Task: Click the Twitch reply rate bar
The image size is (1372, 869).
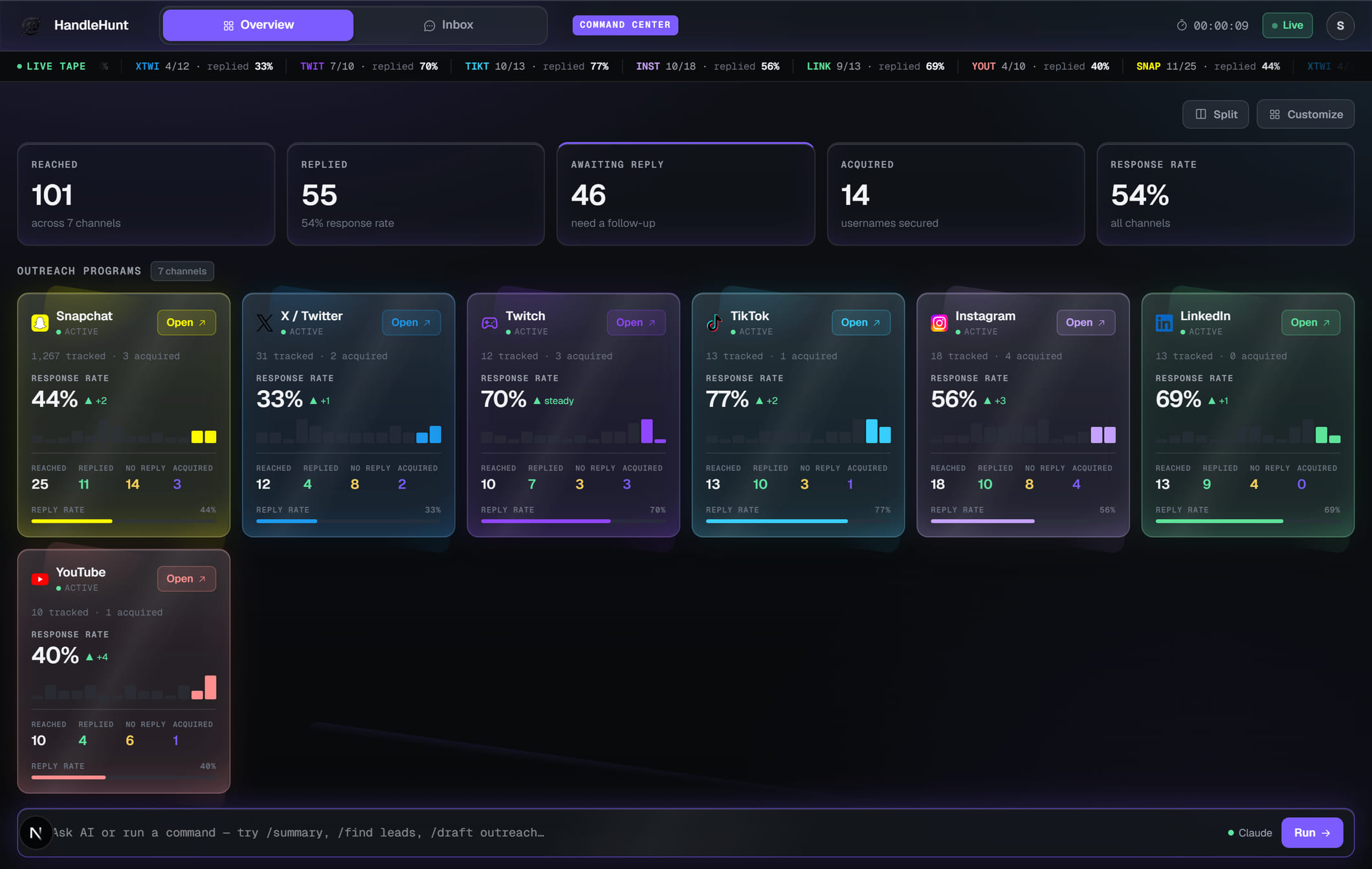Action: coord(573,521)
